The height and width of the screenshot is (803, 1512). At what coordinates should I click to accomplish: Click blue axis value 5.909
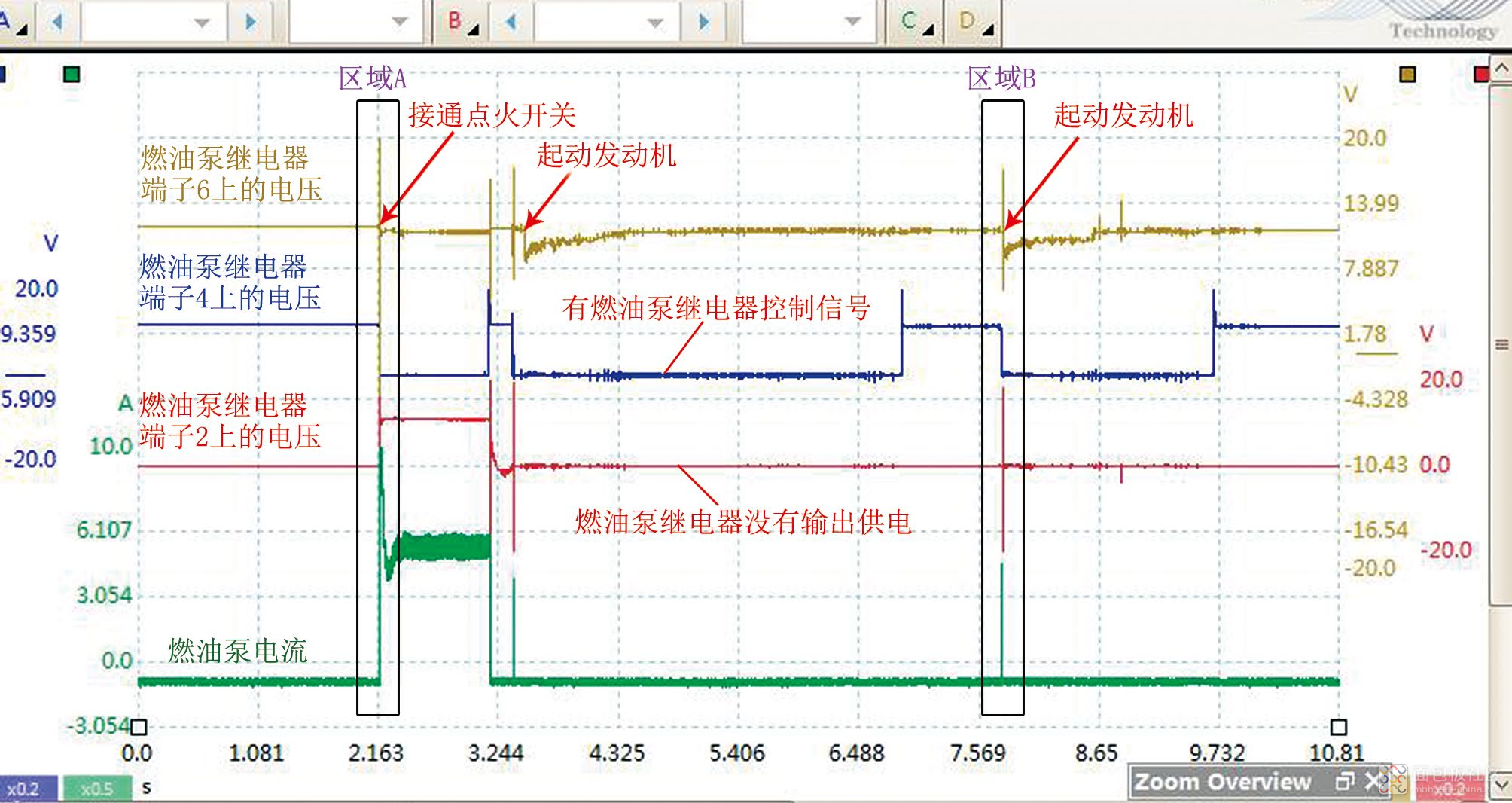click(x=28, y=399)
